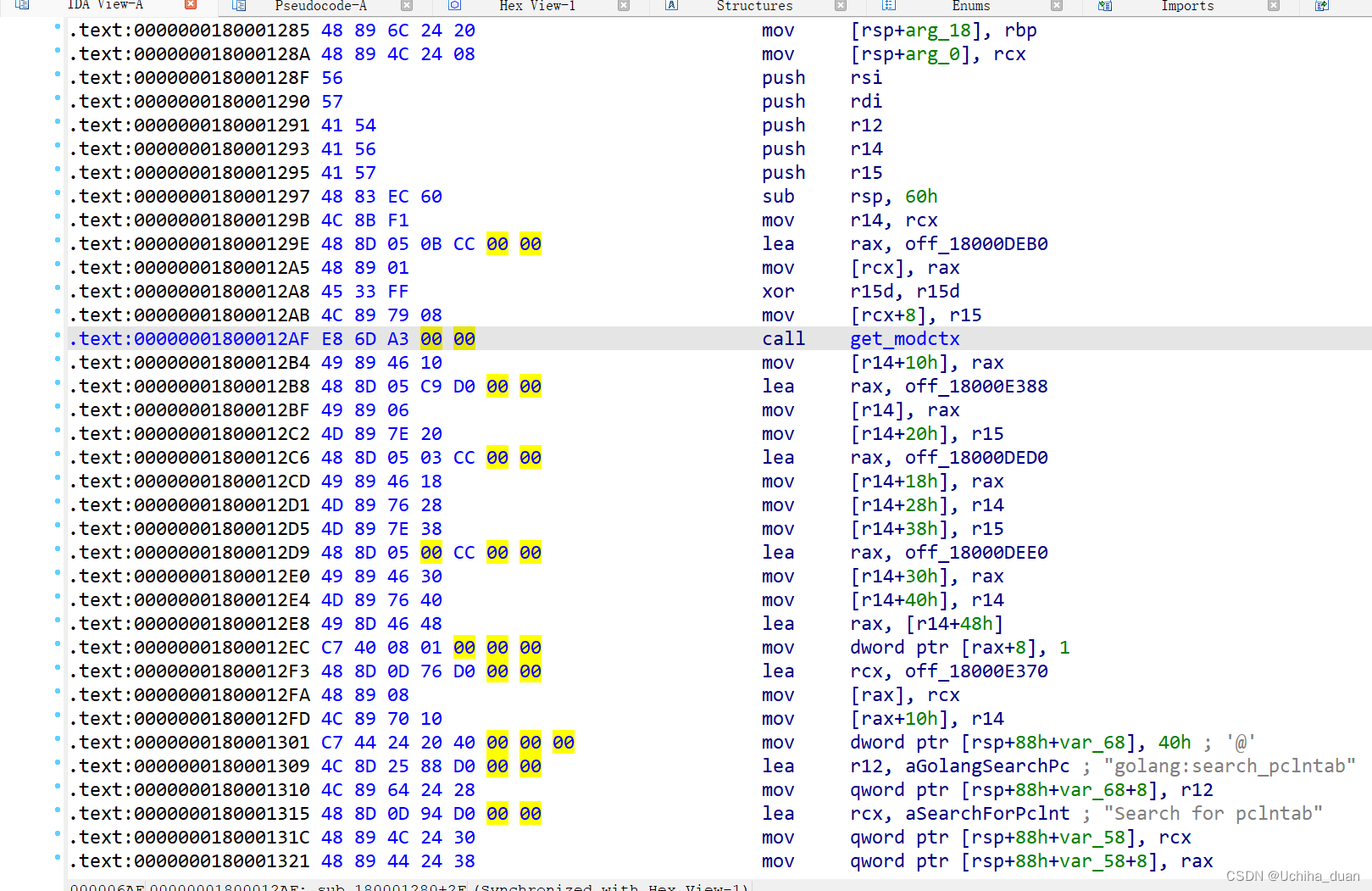The width and height of the screenshot is (1372, 891).
Task: Switch to the Hex View-1 tab
Action: click(x=536, y=7)
